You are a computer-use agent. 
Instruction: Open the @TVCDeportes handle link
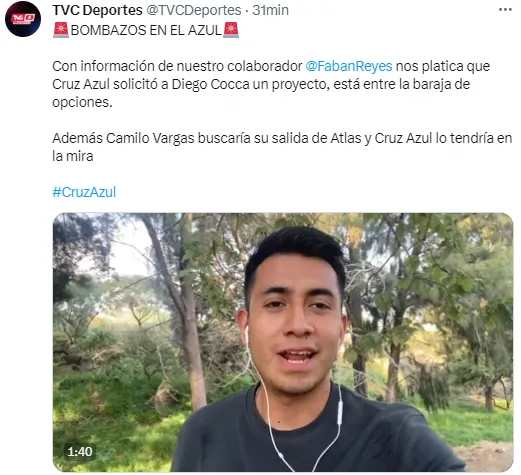pos(194,10)
